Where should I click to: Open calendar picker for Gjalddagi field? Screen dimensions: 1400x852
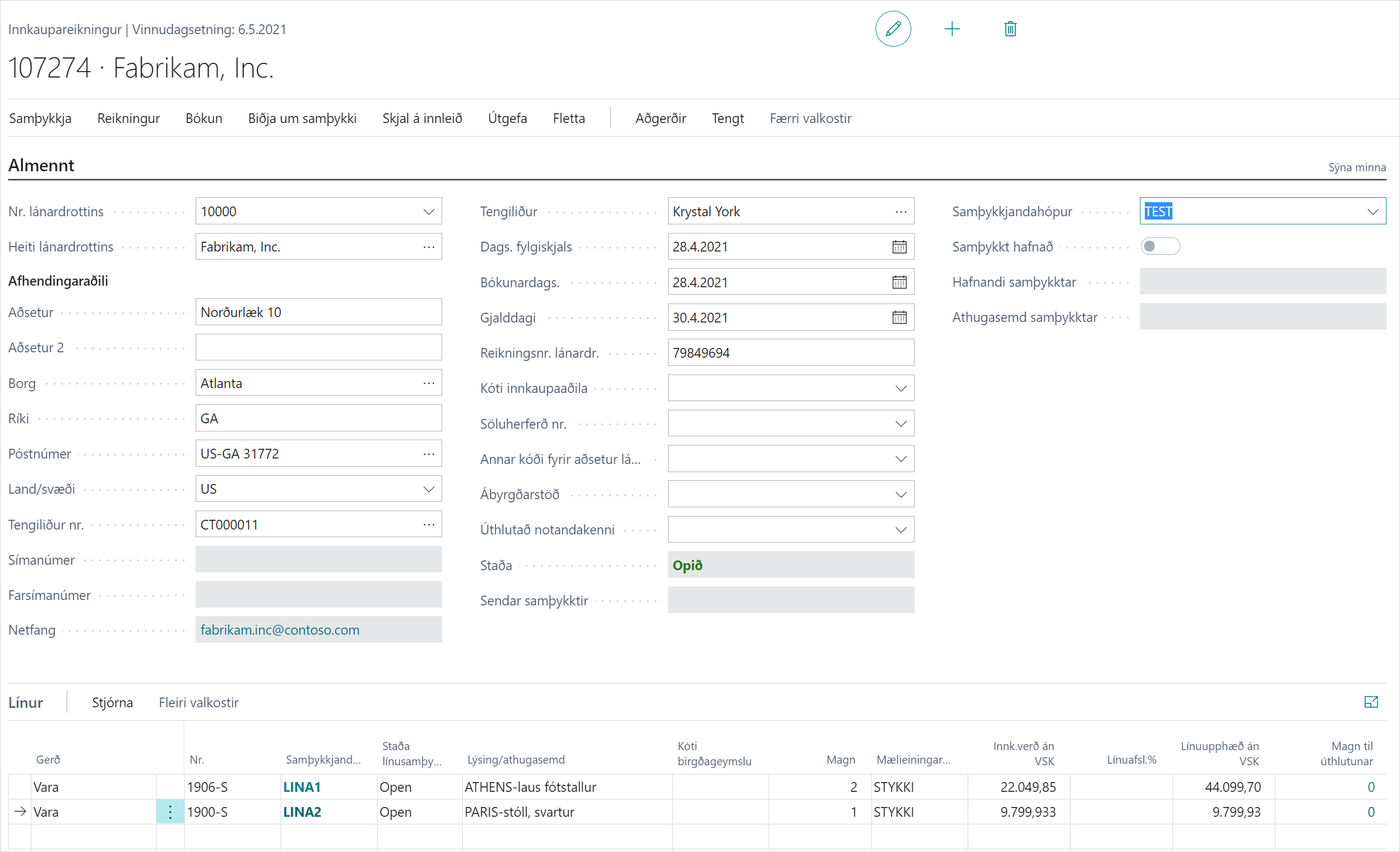[899, 317]
